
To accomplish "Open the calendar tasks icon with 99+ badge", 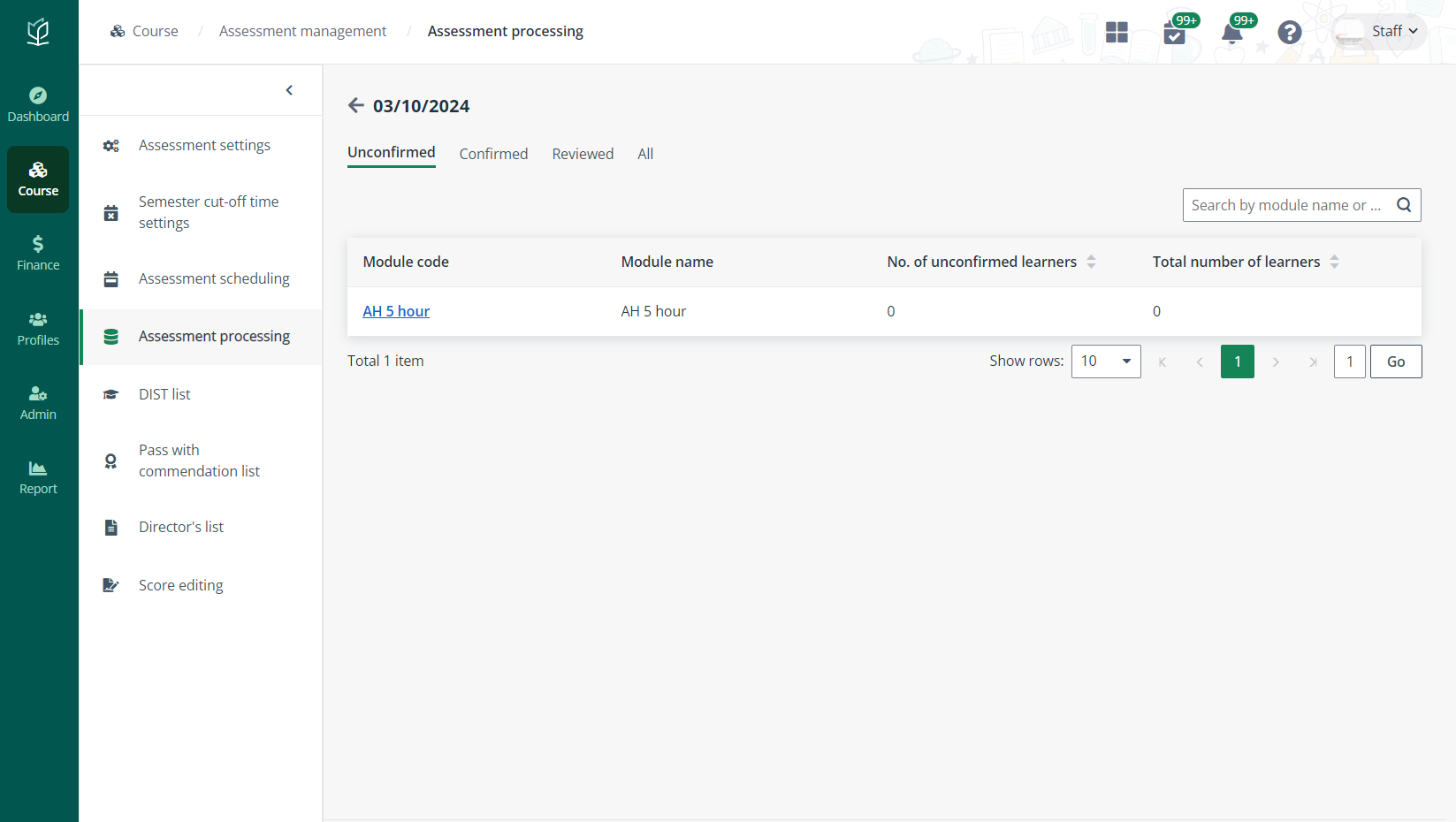I will [1175, 34].
